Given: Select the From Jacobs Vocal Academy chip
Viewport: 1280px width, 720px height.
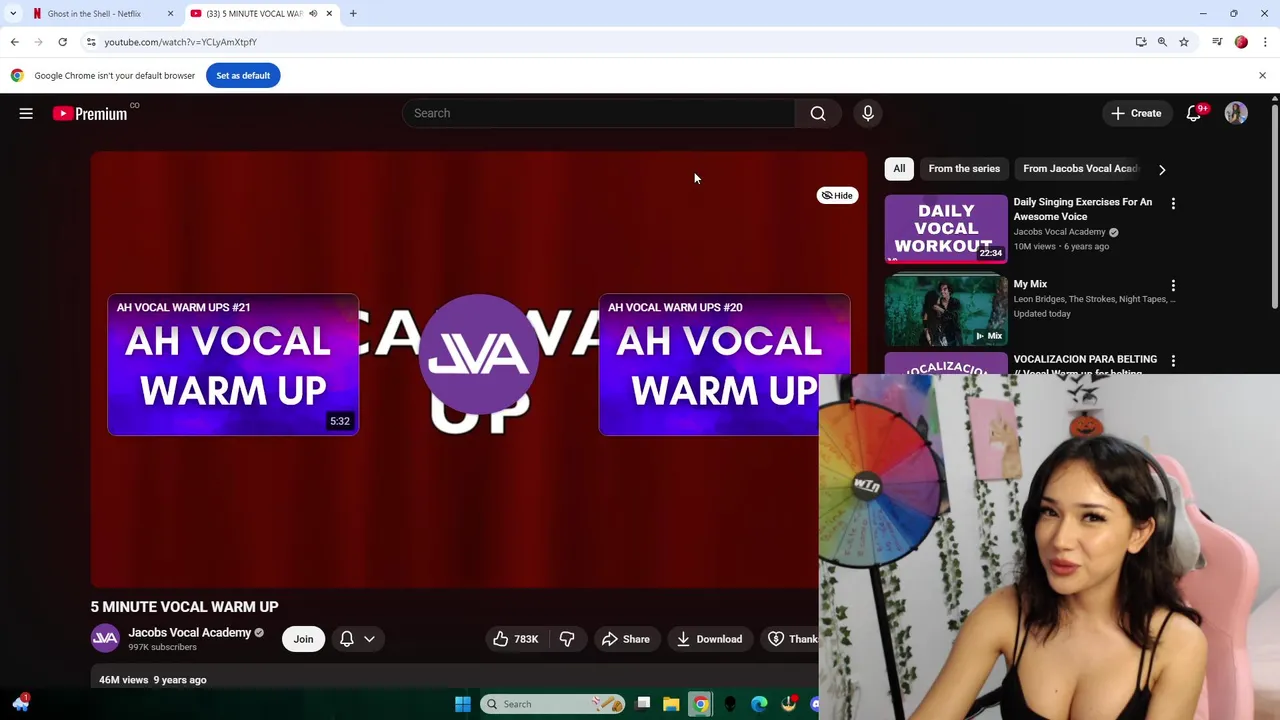Looking at the screenshot, I should pos(1080,169).
